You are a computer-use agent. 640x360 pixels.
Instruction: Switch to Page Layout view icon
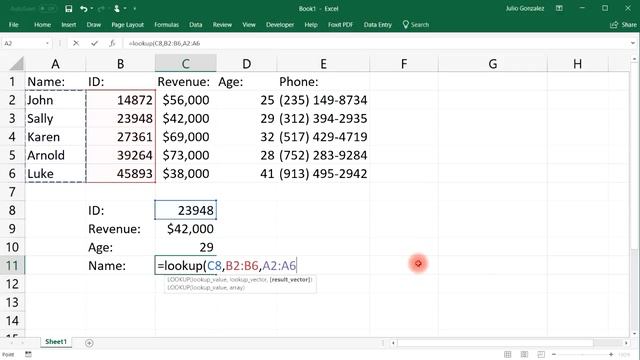point(524,354)
